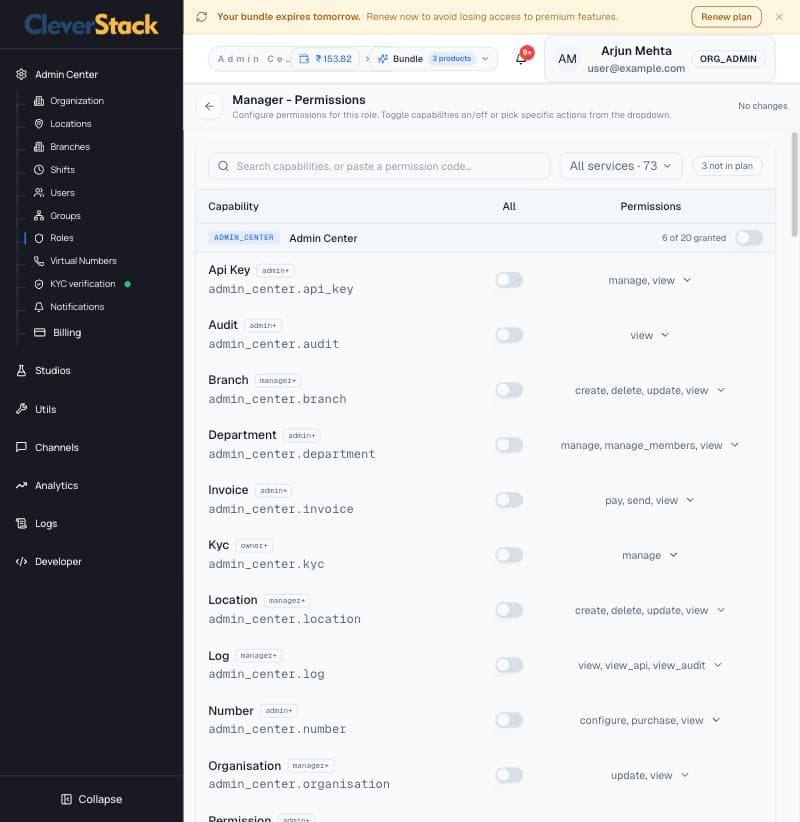This screenshot has width=800, height=822.
Task: Click the Virtual Numbers phone icon
Action: 39,261
